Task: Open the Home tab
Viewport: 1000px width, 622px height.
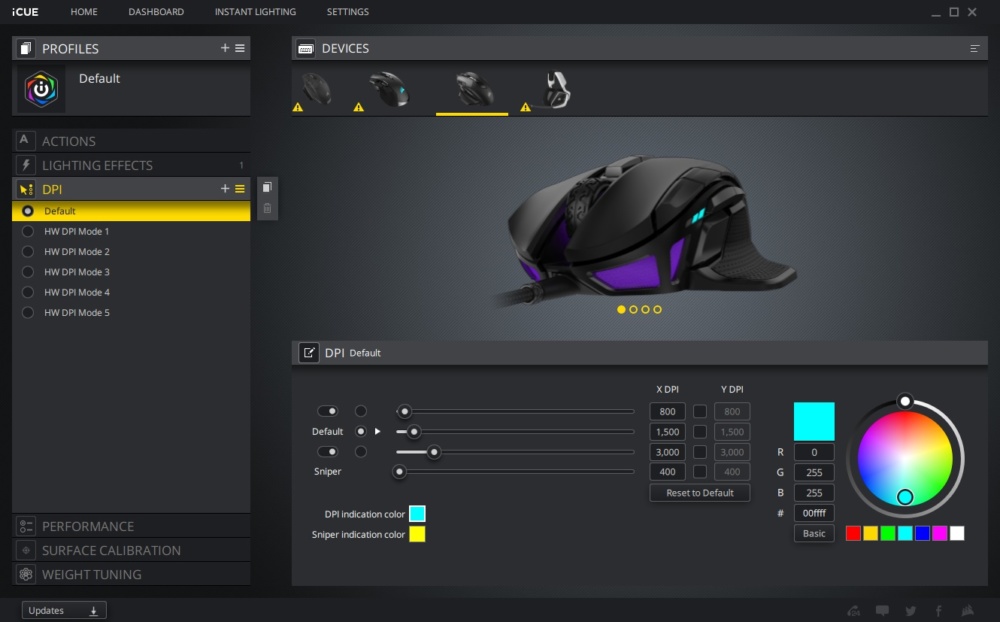Action: 84,11
